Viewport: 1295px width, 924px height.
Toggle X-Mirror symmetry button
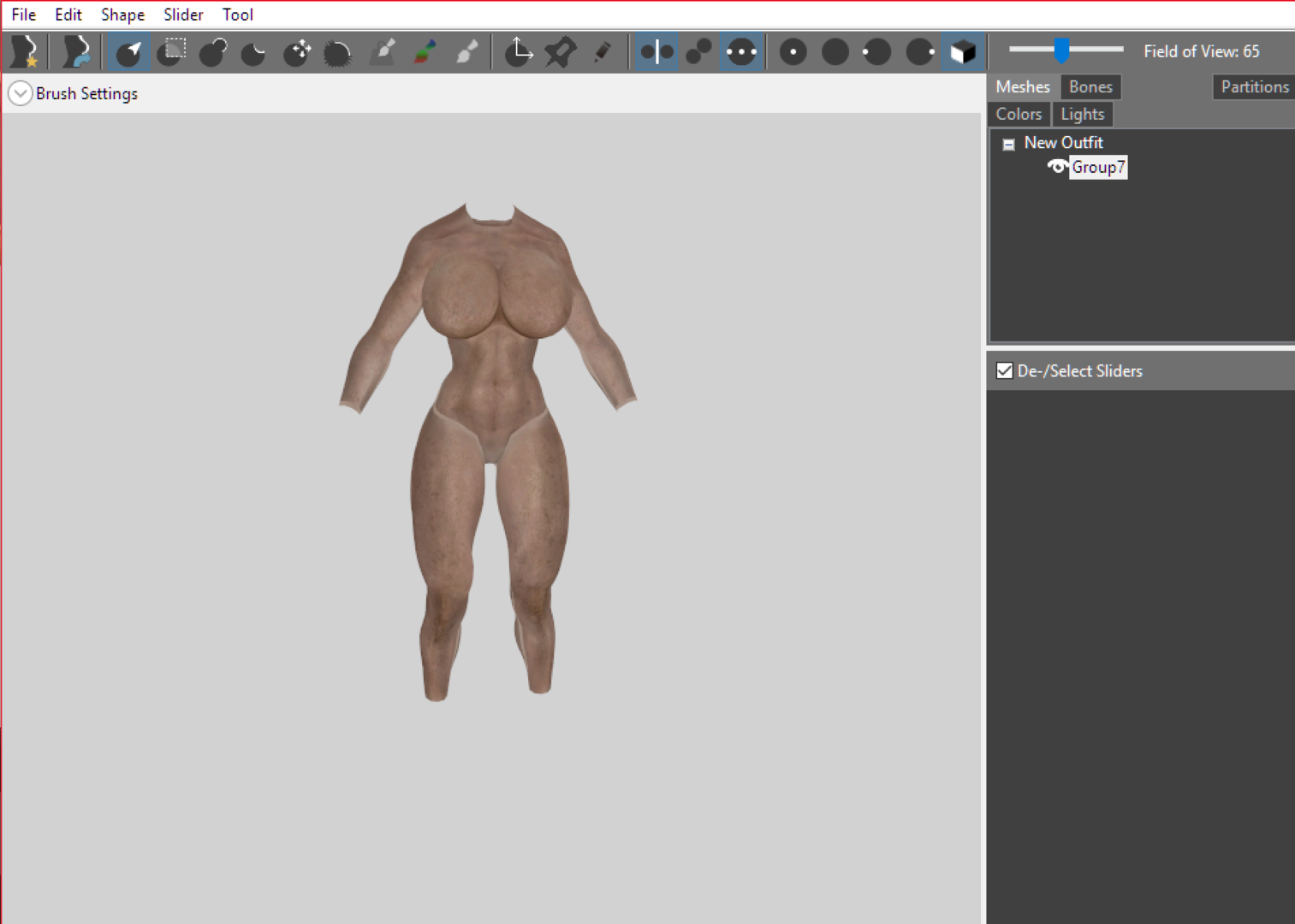[657, 52]
